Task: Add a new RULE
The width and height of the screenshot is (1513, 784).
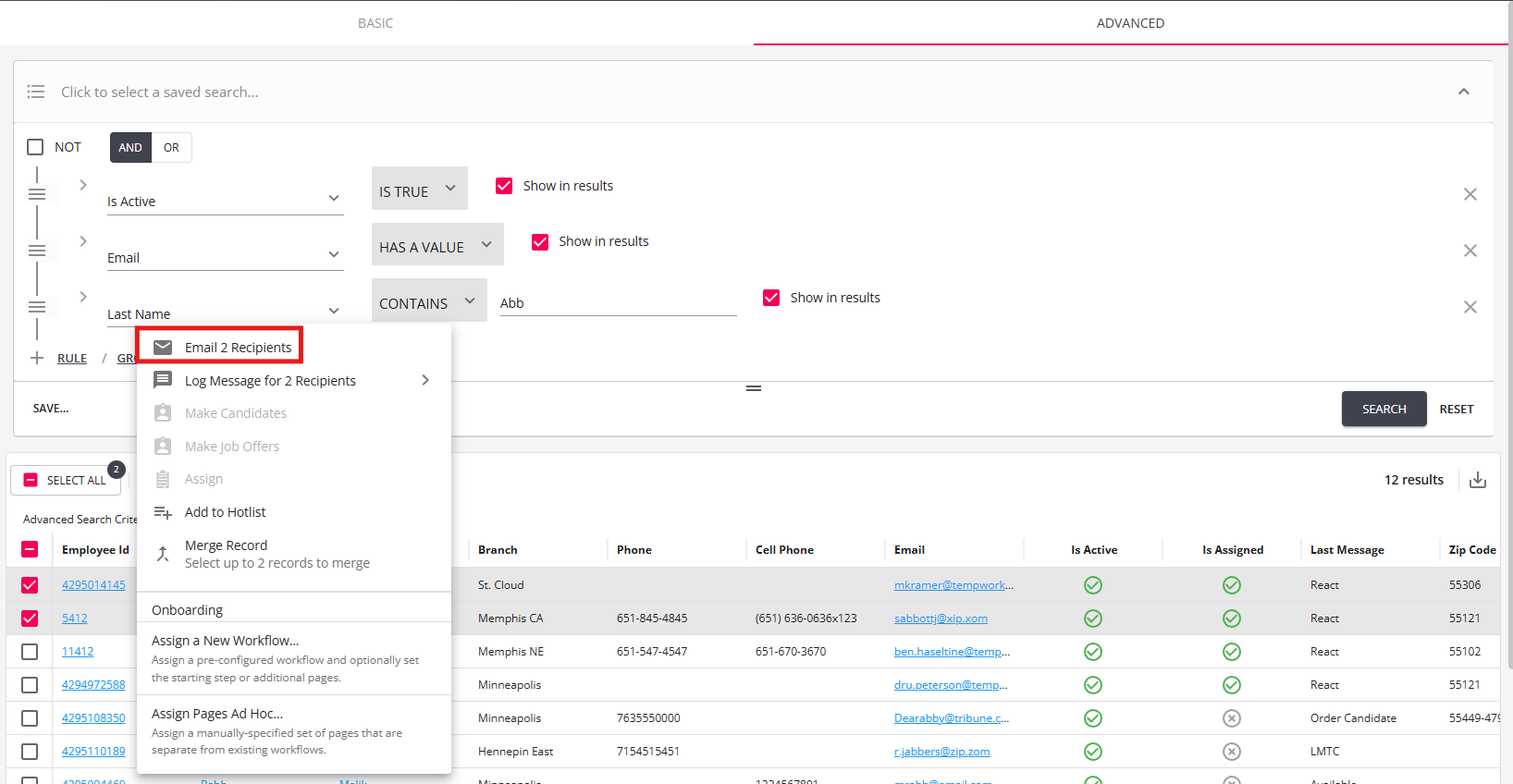Action: (72, 358)
